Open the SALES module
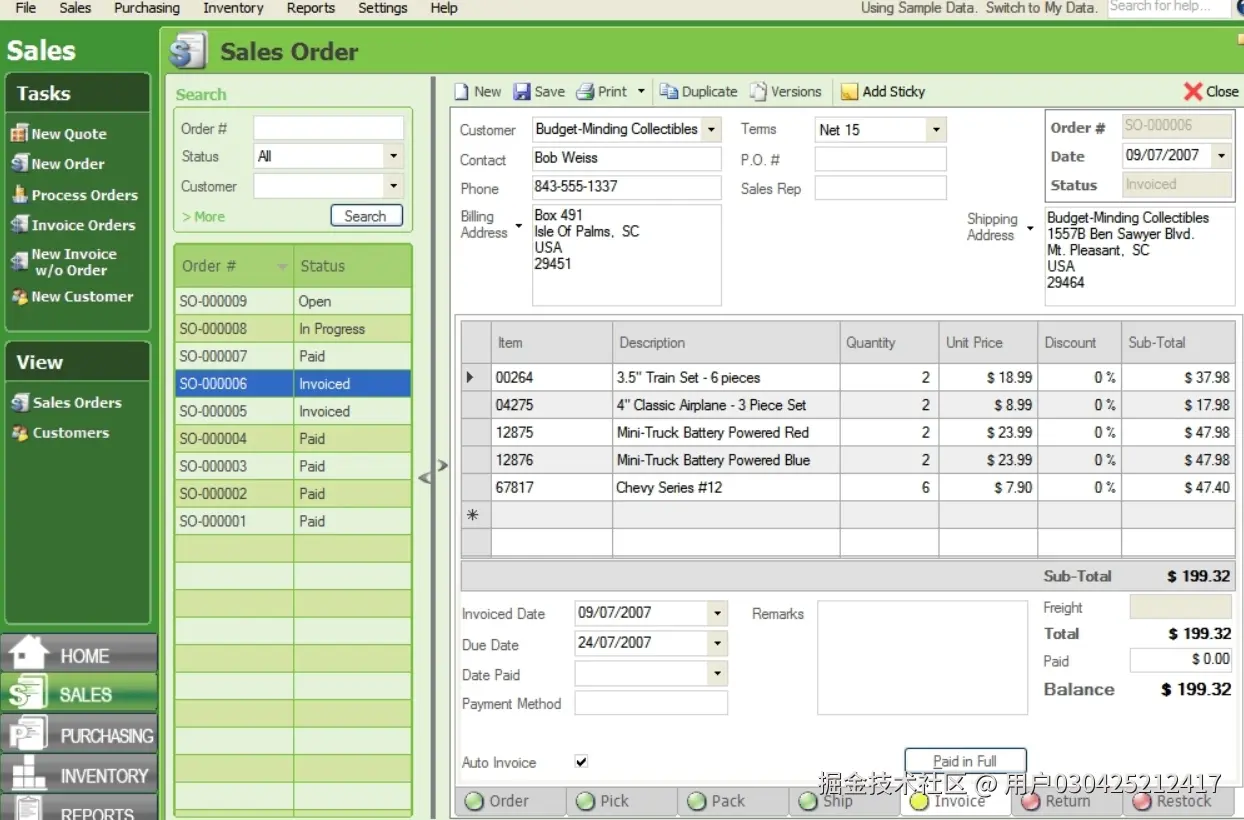Viewport: 1244px width, 820px height. point(79,694)
